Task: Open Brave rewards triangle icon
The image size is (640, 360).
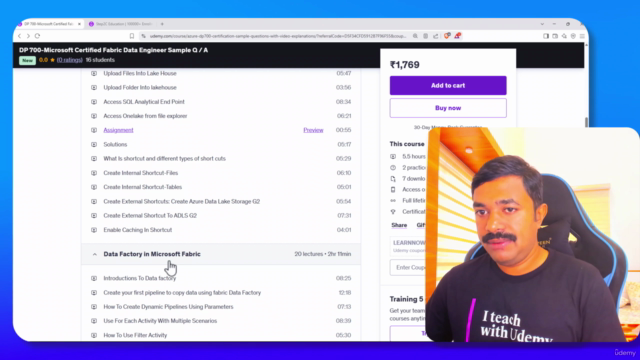Action: coord(458,36)
